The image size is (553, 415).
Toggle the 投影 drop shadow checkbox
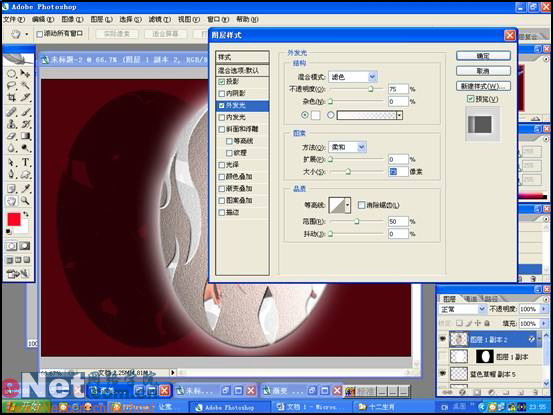click(x=221, y=82)
